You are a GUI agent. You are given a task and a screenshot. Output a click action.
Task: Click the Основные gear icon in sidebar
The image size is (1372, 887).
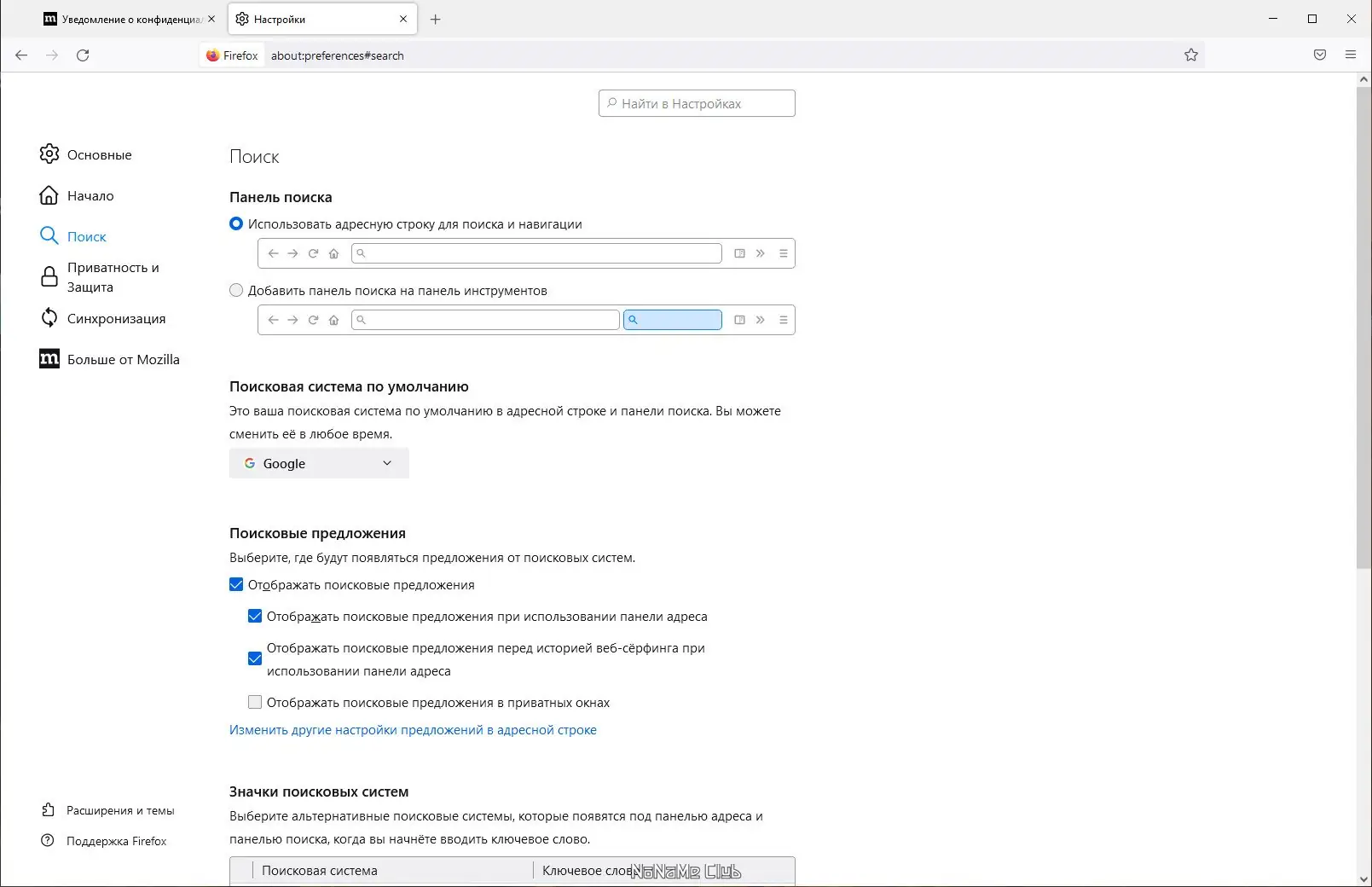click(49, 154)
